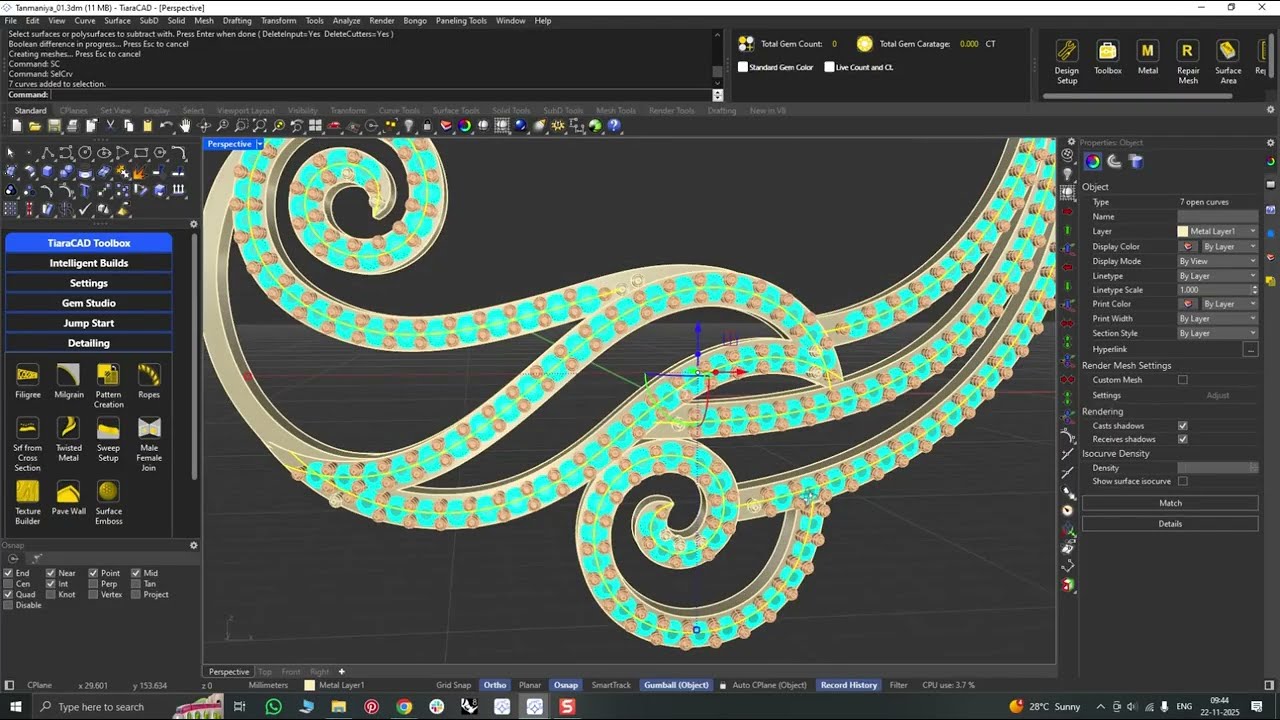Open Srf from Cross Section tool

point(28,445)
